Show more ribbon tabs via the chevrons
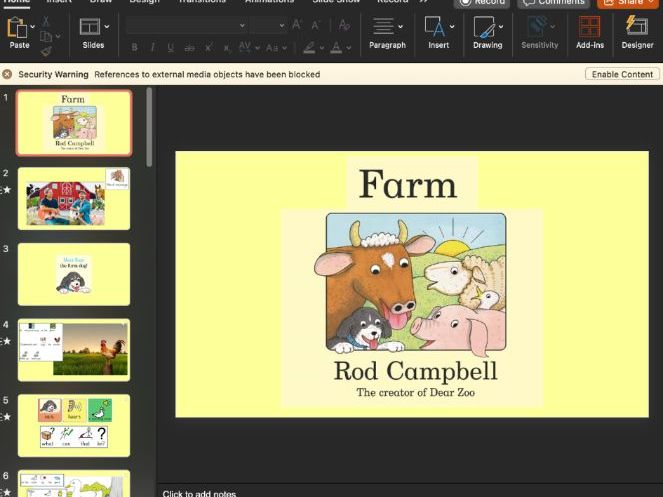Screen dimensions: 663x497 tap(424, 2)
